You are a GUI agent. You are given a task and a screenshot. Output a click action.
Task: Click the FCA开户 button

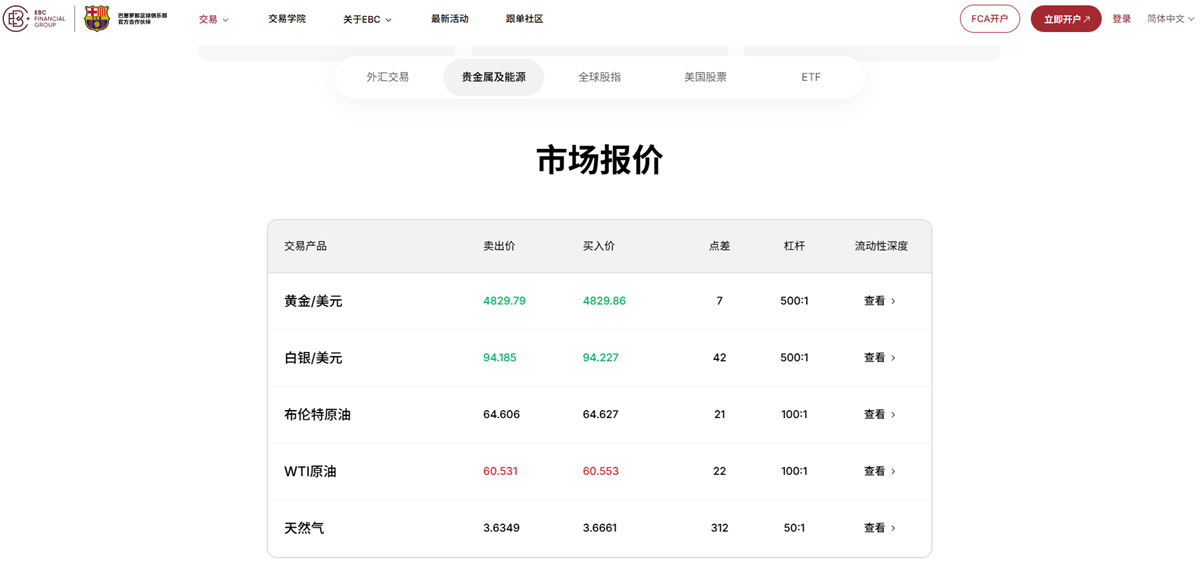(990, 19)
